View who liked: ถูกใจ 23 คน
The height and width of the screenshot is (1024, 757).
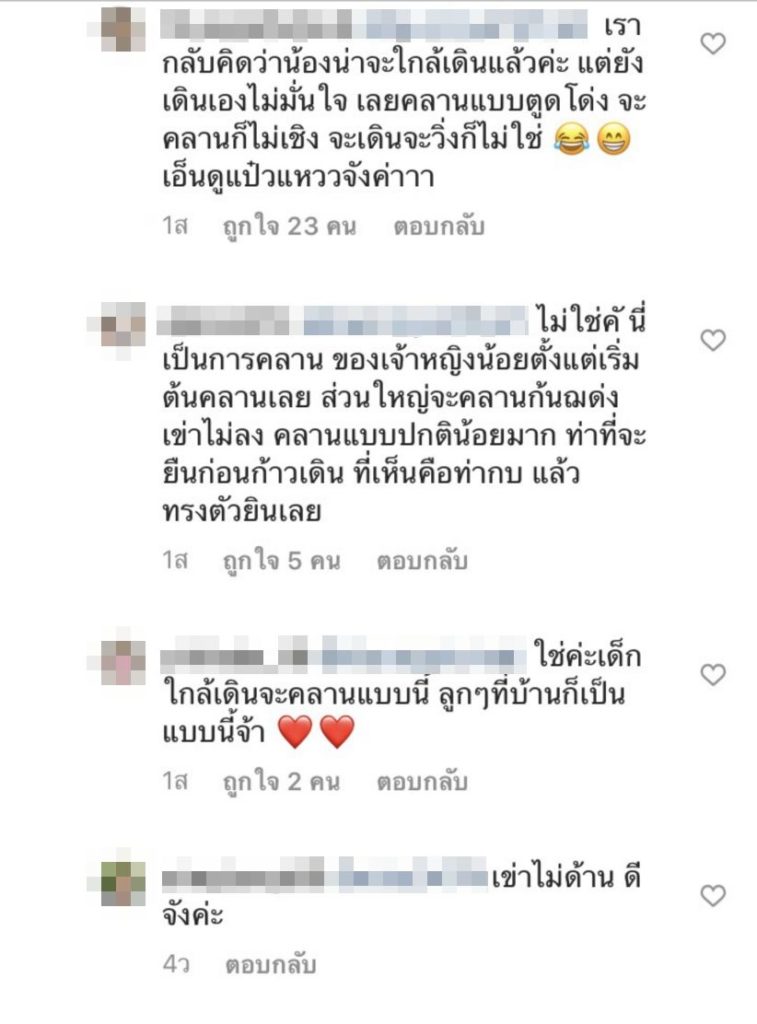click(x=289, y=227)
